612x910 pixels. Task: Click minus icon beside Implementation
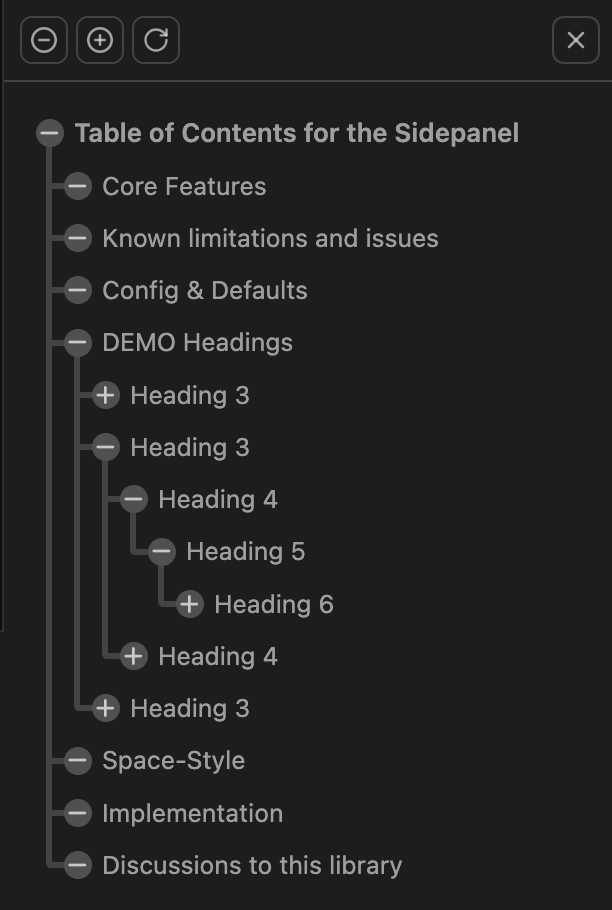[78, 813]
